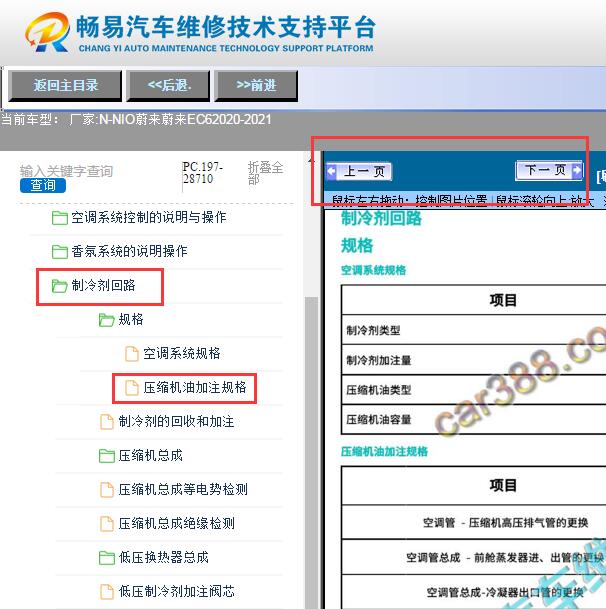Click document icon of 压缩机油加注规格
The width and height of the screenshot is (606, 609).
pyautogui.click(x=131, y=388)
